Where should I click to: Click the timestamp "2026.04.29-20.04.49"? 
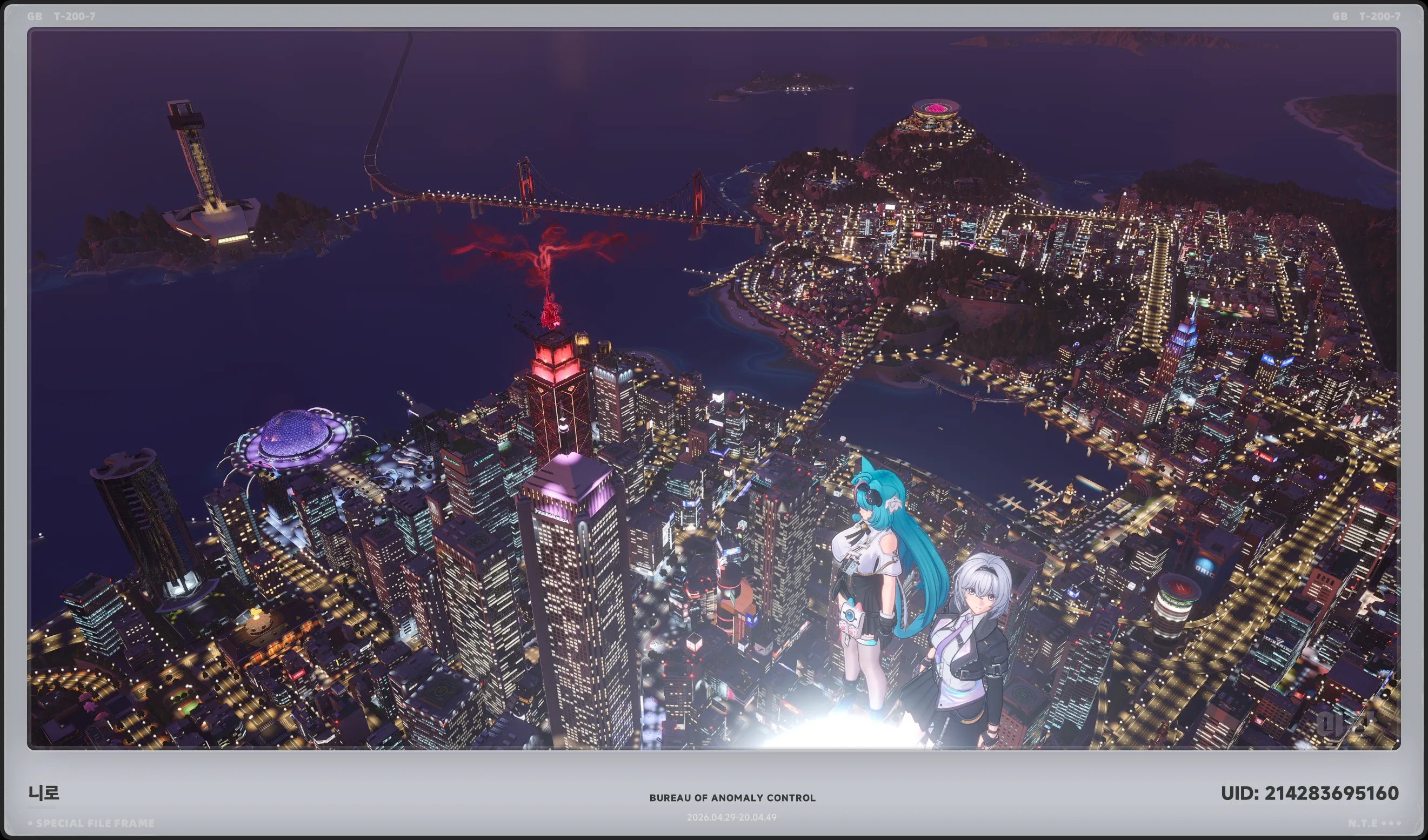coord(732,817)
